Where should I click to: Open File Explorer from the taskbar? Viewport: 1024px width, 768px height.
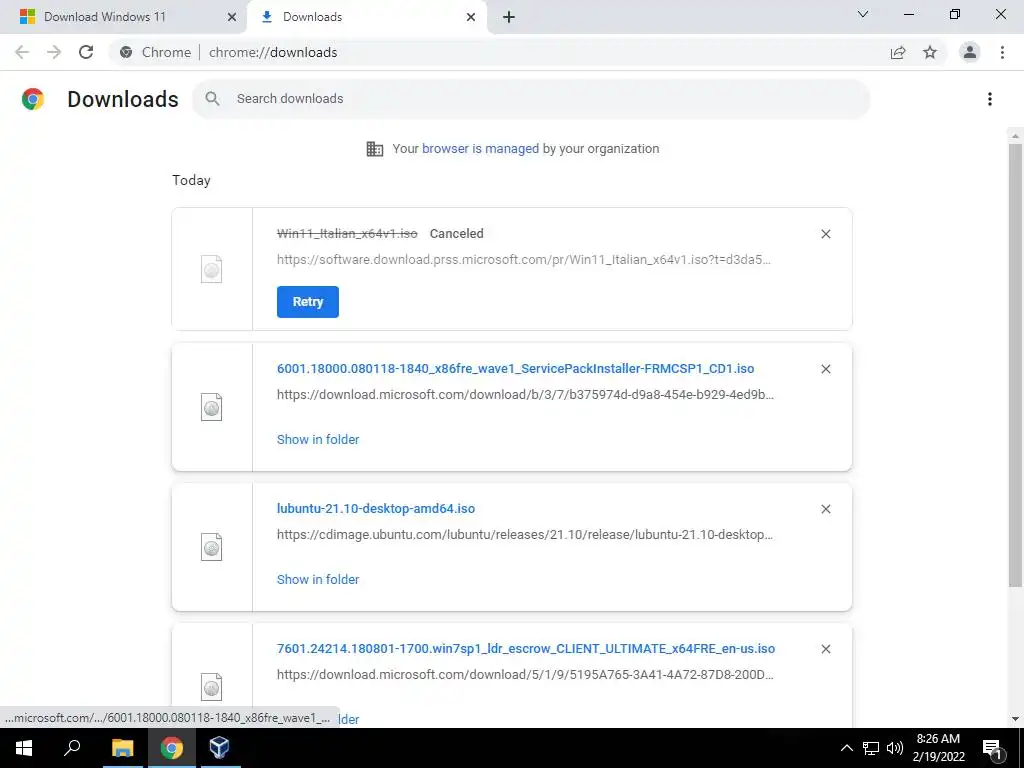122,748
